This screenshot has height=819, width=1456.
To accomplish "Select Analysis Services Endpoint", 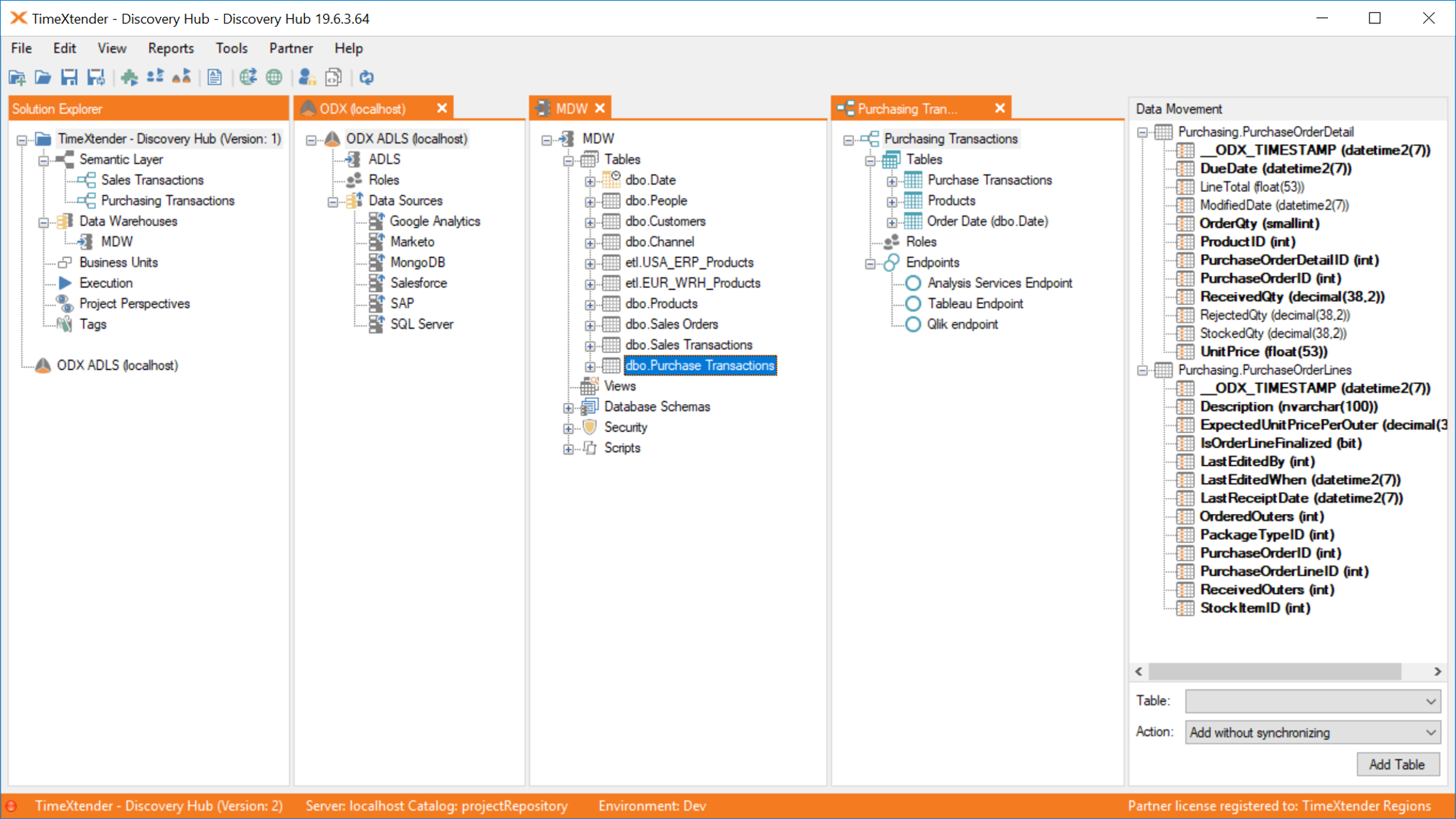I will point(1000,282).
